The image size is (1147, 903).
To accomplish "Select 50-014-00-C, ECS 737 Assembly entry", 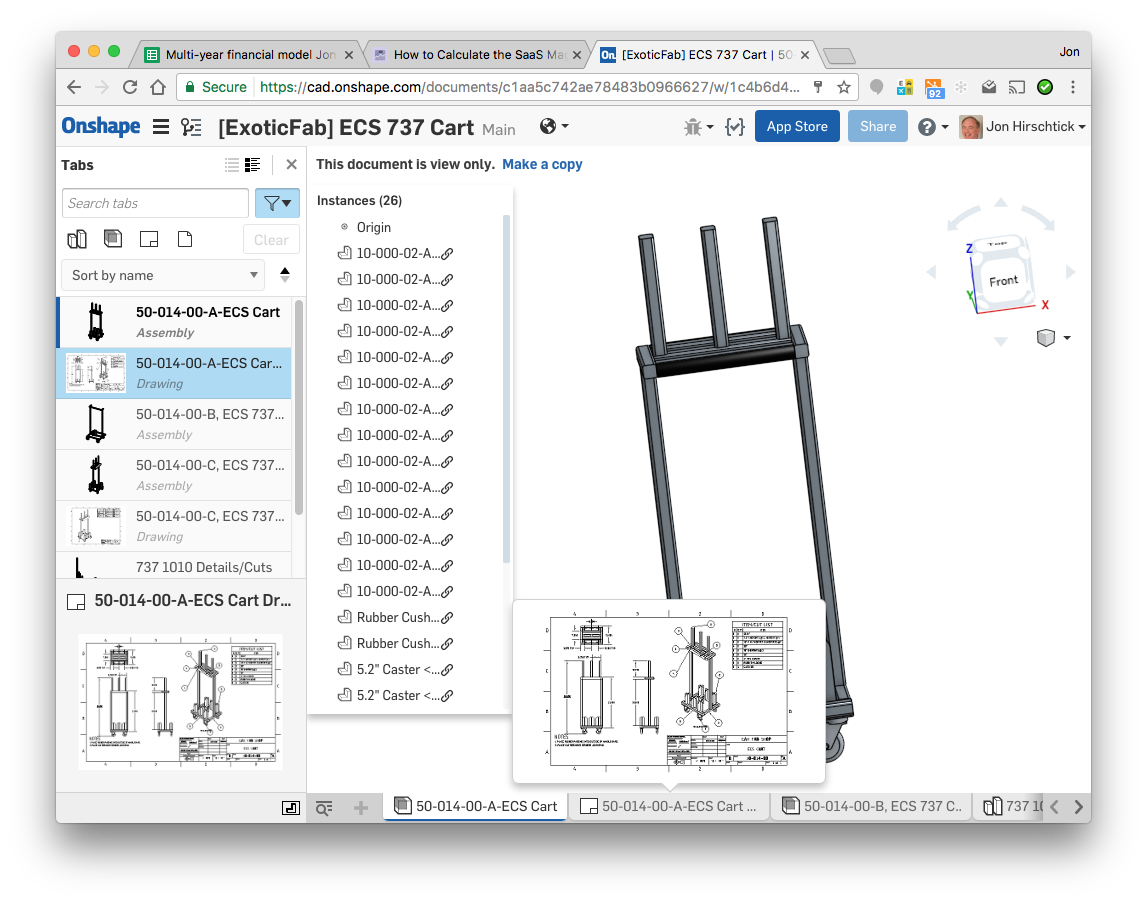I will point(174,475).
